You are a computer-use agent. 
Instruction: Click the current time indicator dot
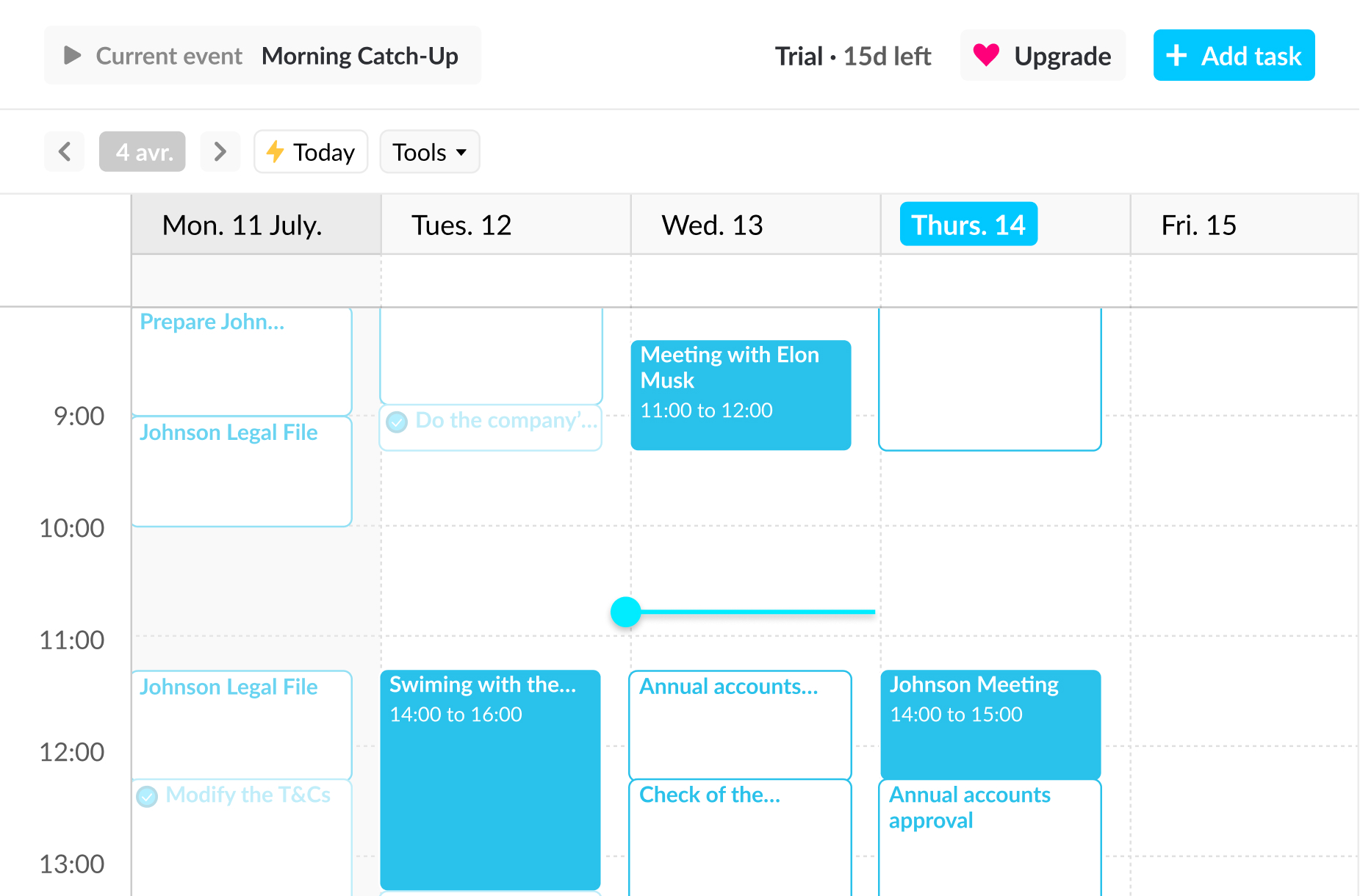click(x=626, y=612)
